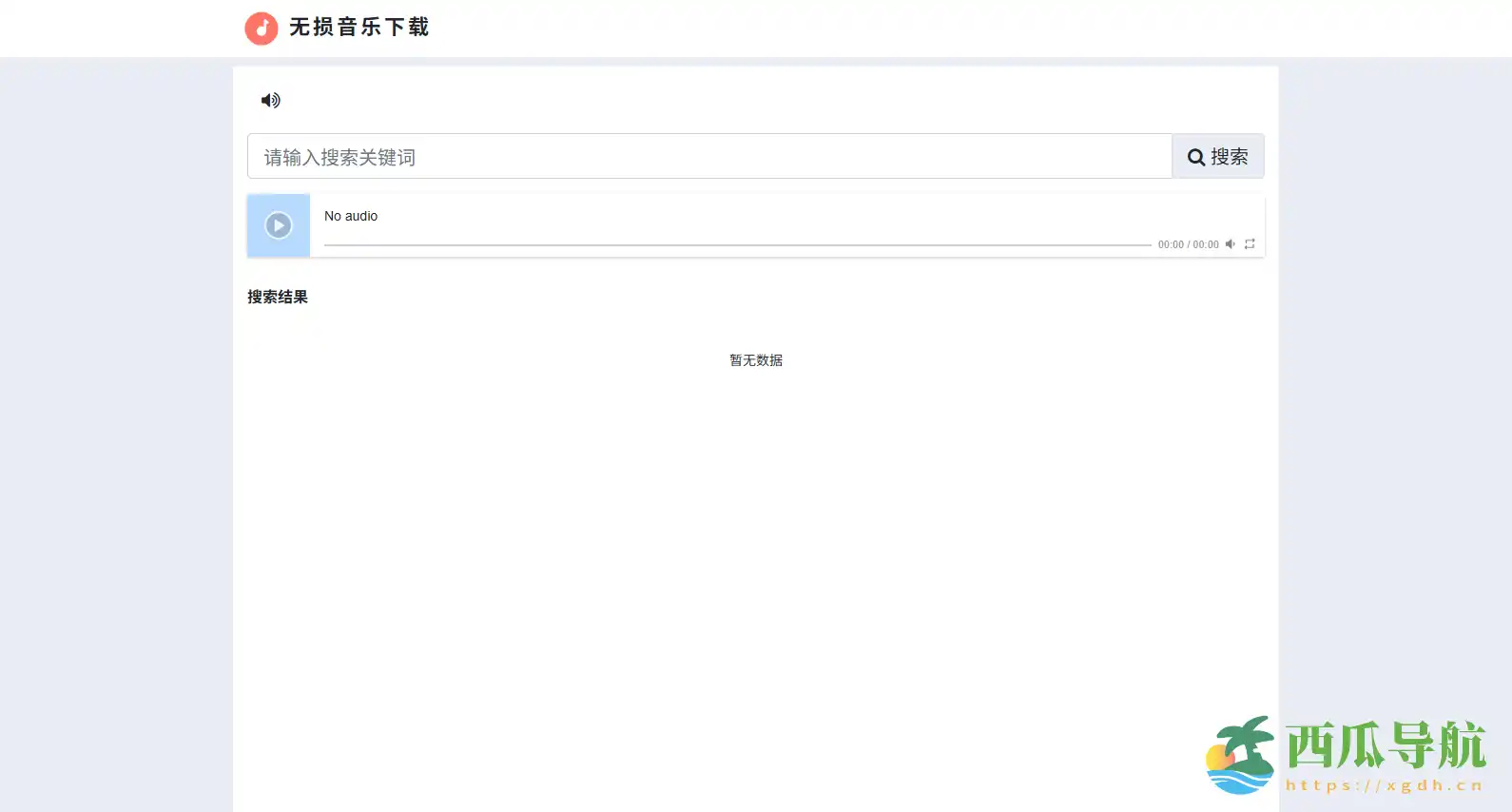Image resolution: width=1512 pixels, height=812 pixels.
Task: Click the 暂无数据 empty message
Action: click(x=756, y=360)
